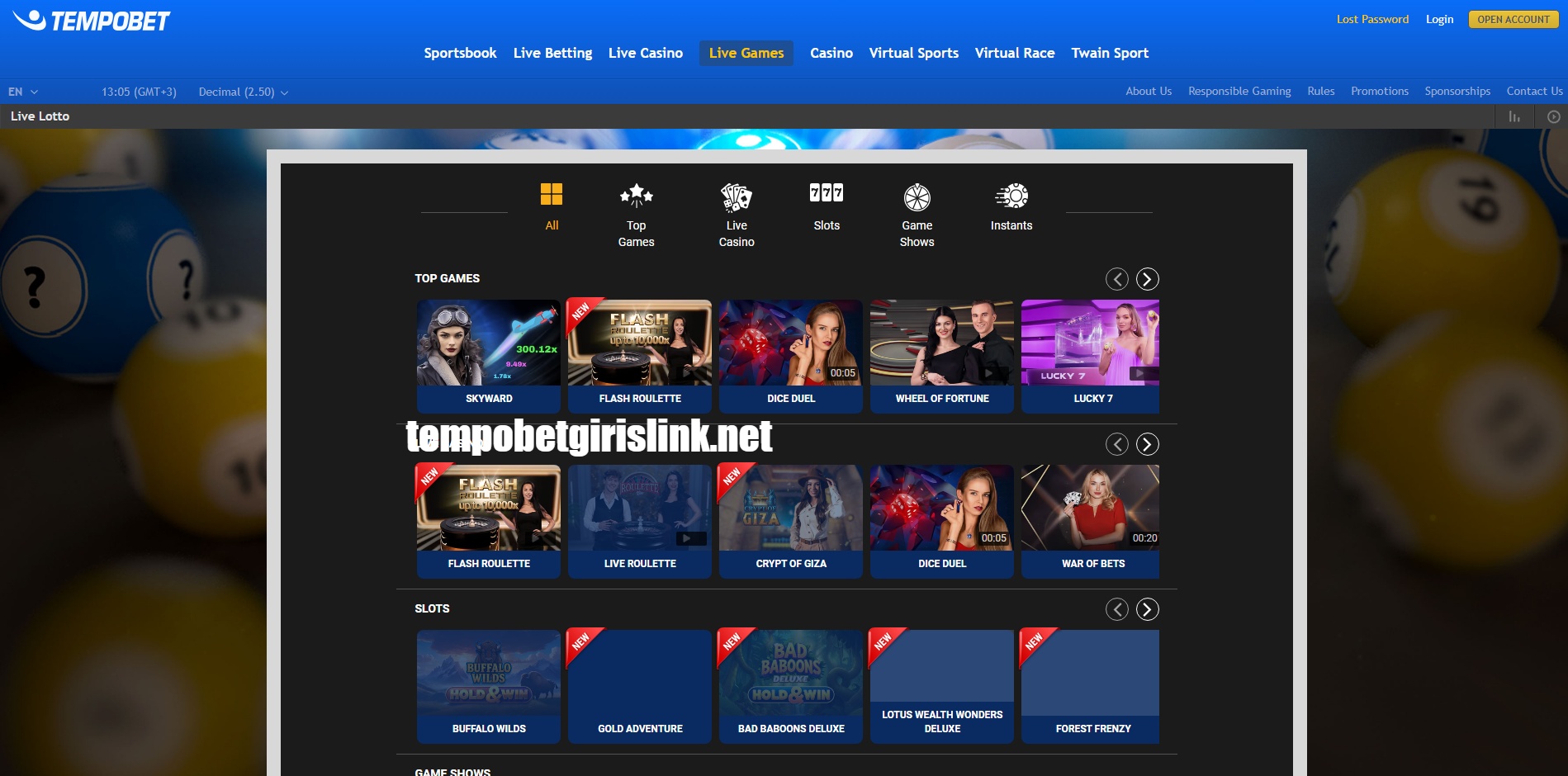The width and height of the screenshot is (1568, 776).
Task: Open the Contact Us link
Action: pos(1534,91)
